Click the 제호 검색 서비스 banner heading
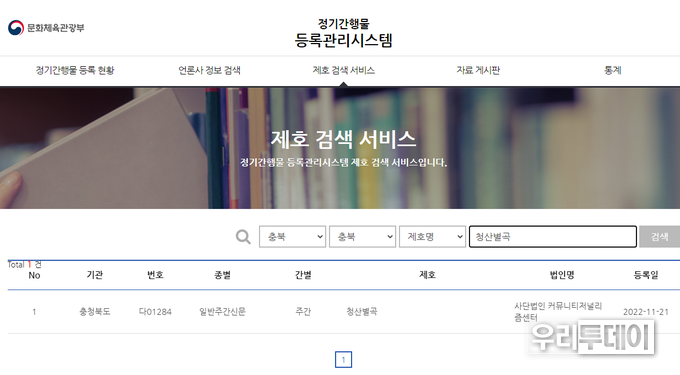The width and height of the screenshot is (680, 375). click(x=343, y=139)
